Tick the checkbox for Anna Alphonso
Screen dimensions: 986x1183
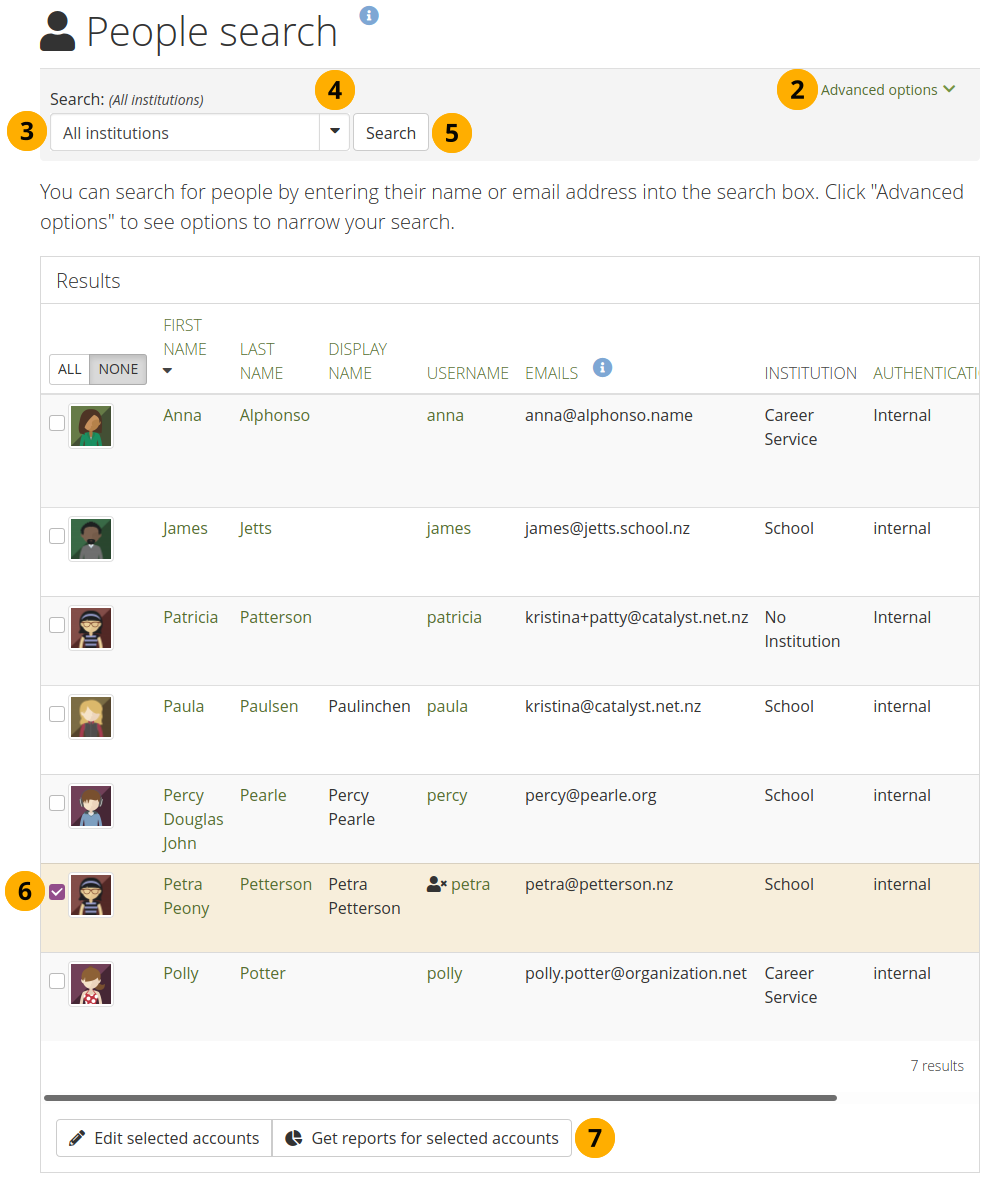[x=57, y=423]
